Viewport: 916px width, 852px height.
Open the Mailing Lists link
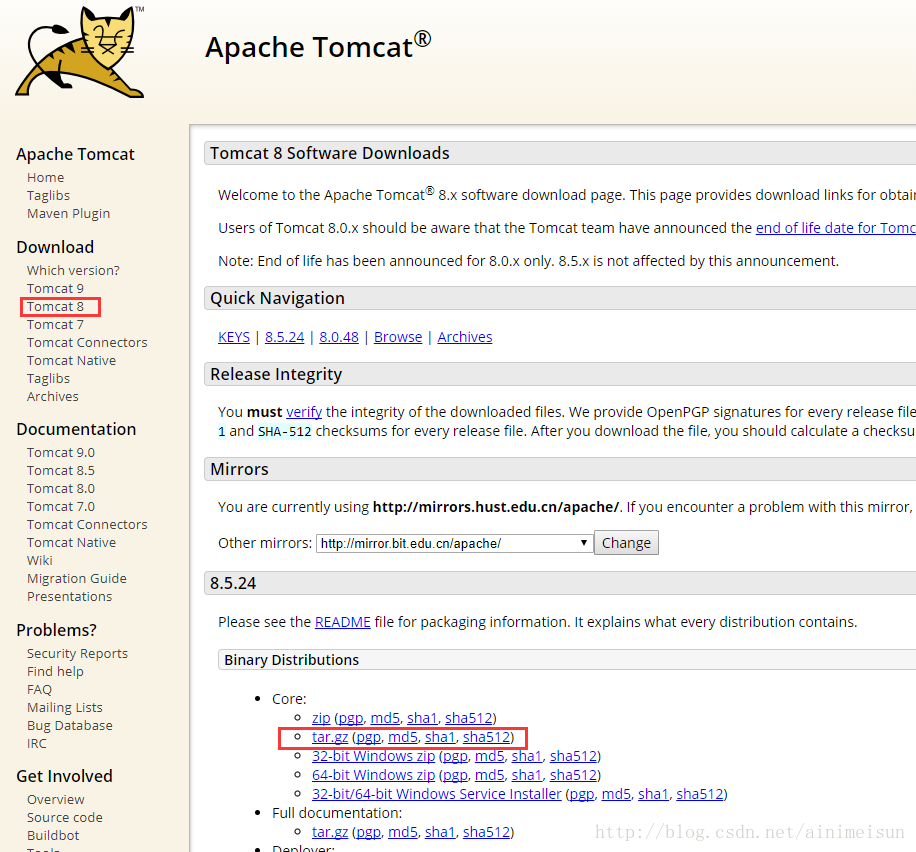click(x=65, y=708)
